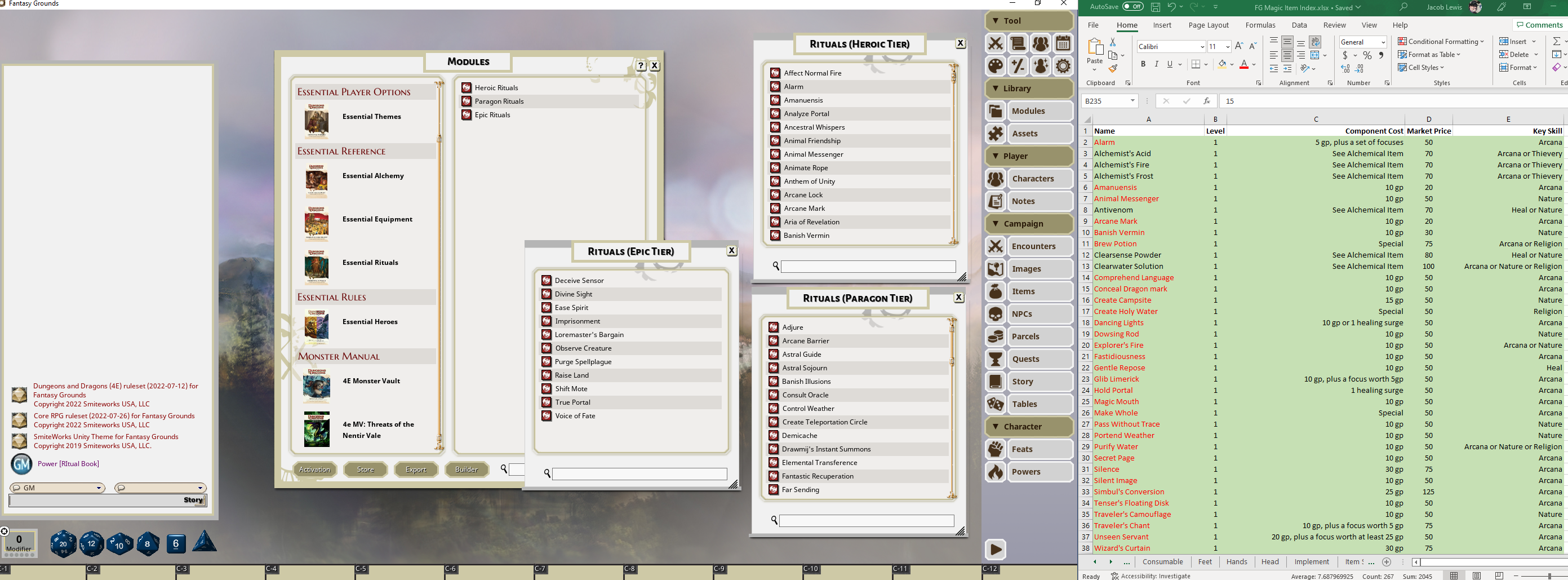Collapse the Character section header in sidebar

1029,427
